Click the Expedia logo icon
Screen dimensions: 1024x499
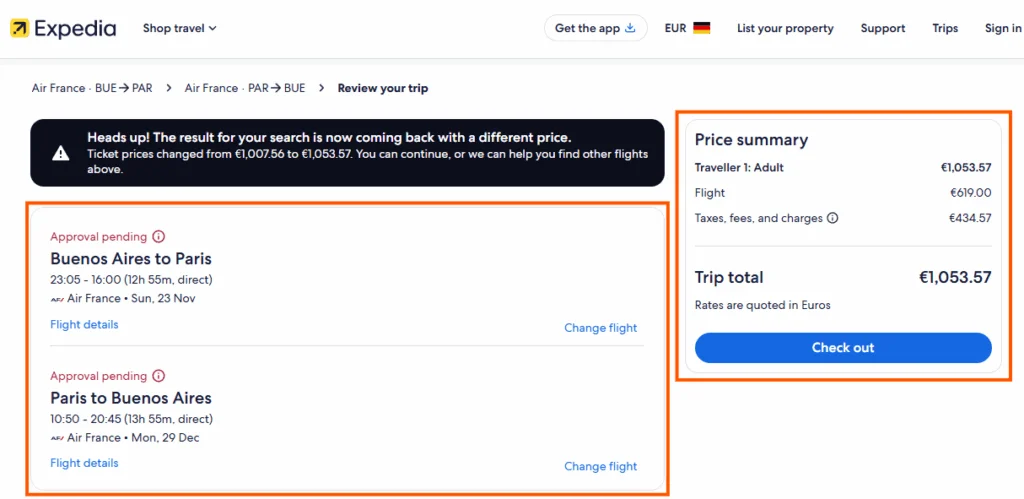[x=19, y=28]
